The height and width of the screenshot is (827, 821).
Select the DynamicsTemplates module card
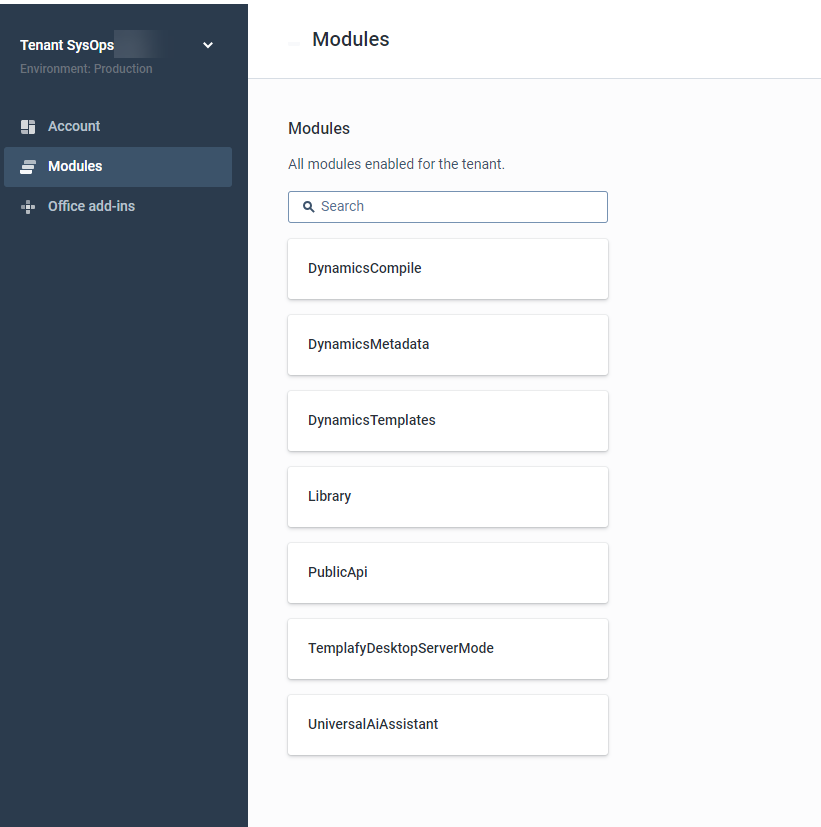click(448, 421)
